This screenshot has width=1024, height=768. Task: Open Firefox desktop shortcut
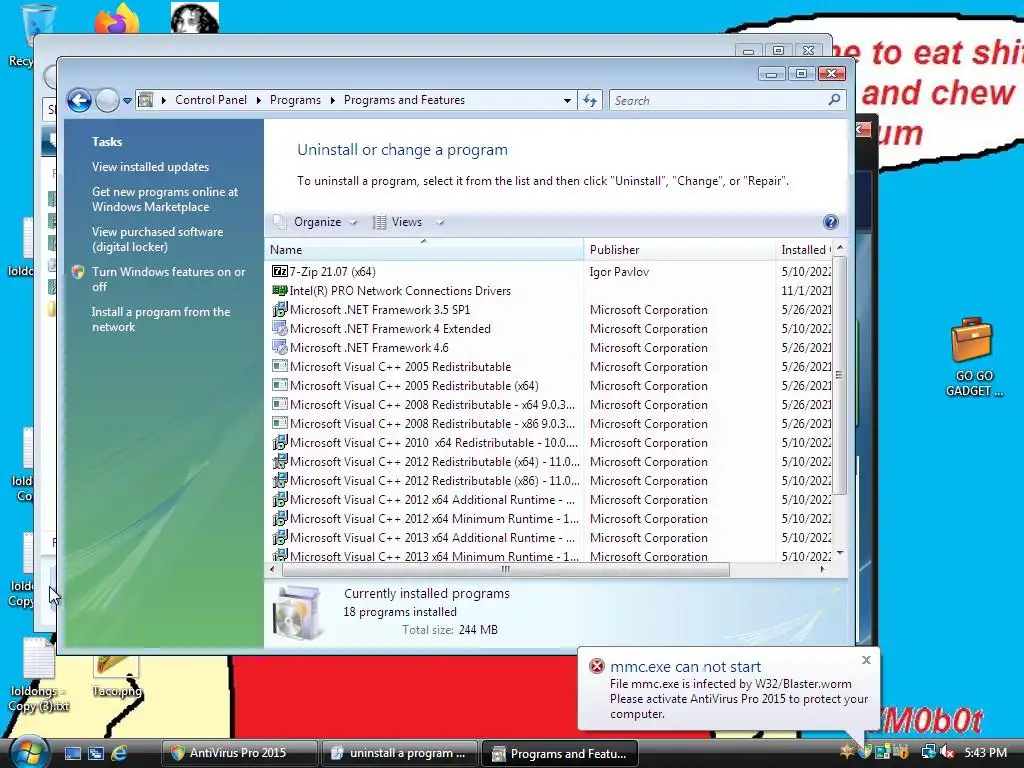pyautogui.click(x=116, y=18)
